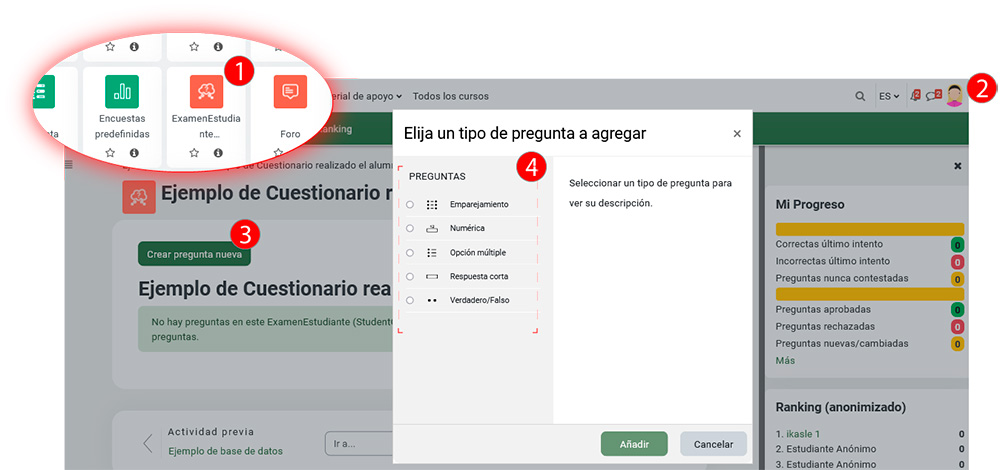Star the ExamenEstudiante activity
The image size is (1000, 470).
coord(195,153)
